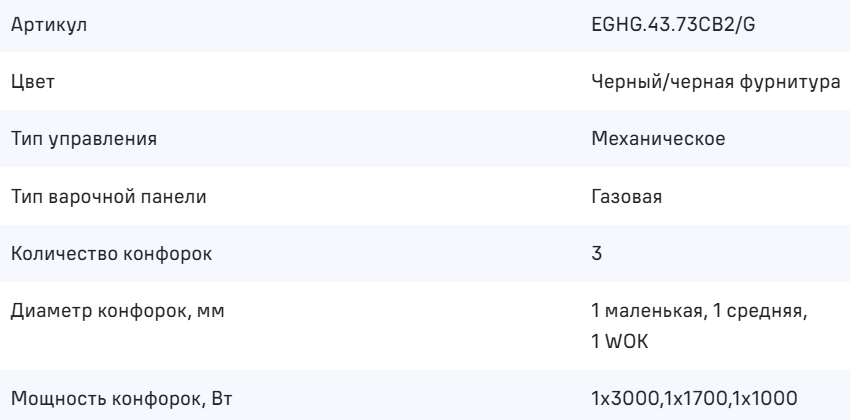The image size is (850, 420).
Task: Click the 'Диаметр конфорок, мм' label
Action: (117, 310)
